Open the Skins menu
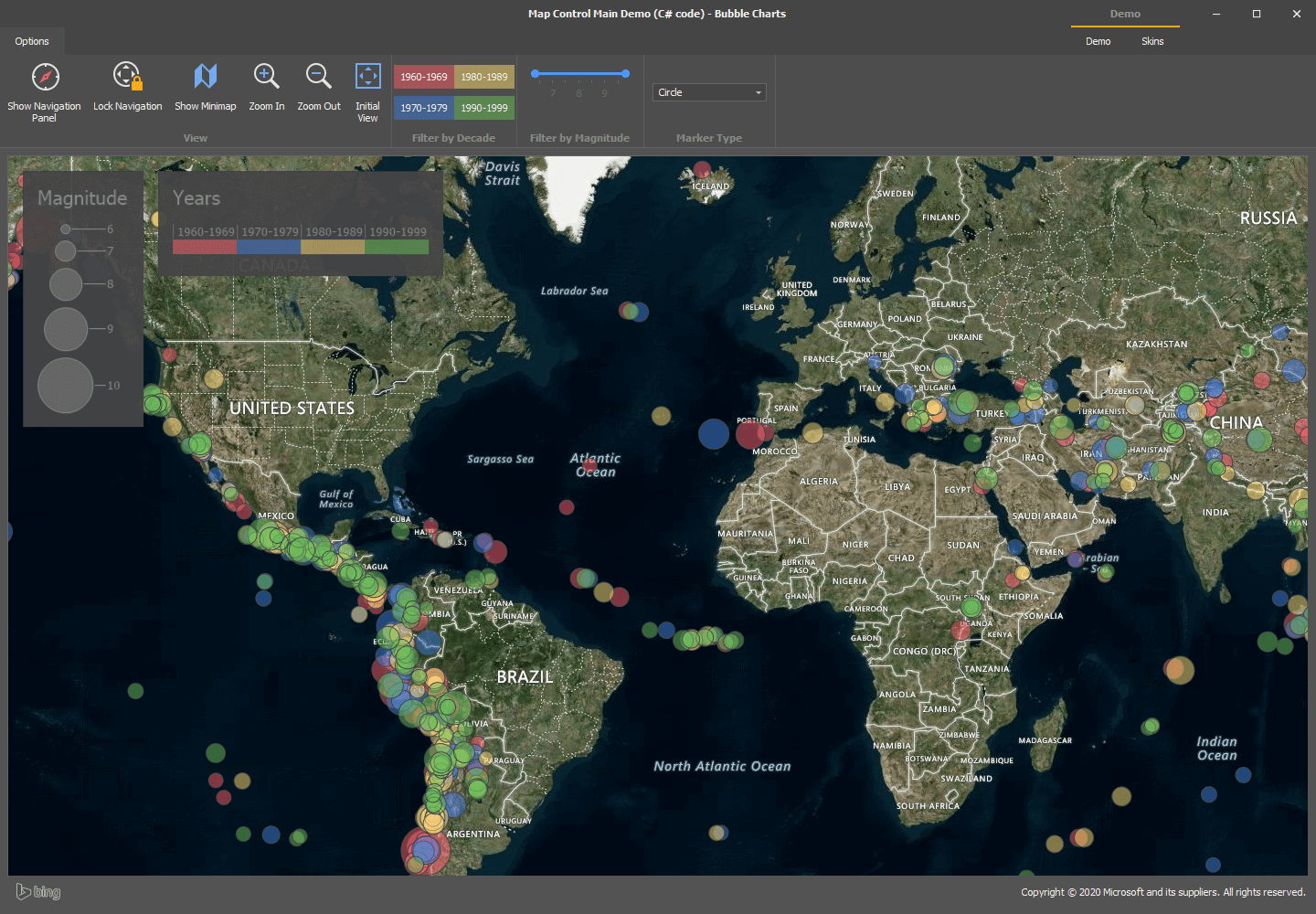This screenshot has height=914, width=1316. point(1152,41)
